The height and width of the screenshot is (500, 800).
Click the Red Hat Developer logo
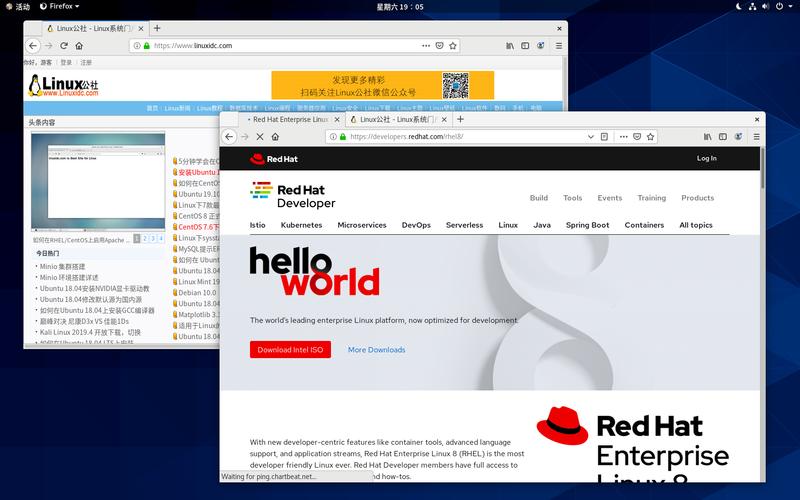pos(292,196)
